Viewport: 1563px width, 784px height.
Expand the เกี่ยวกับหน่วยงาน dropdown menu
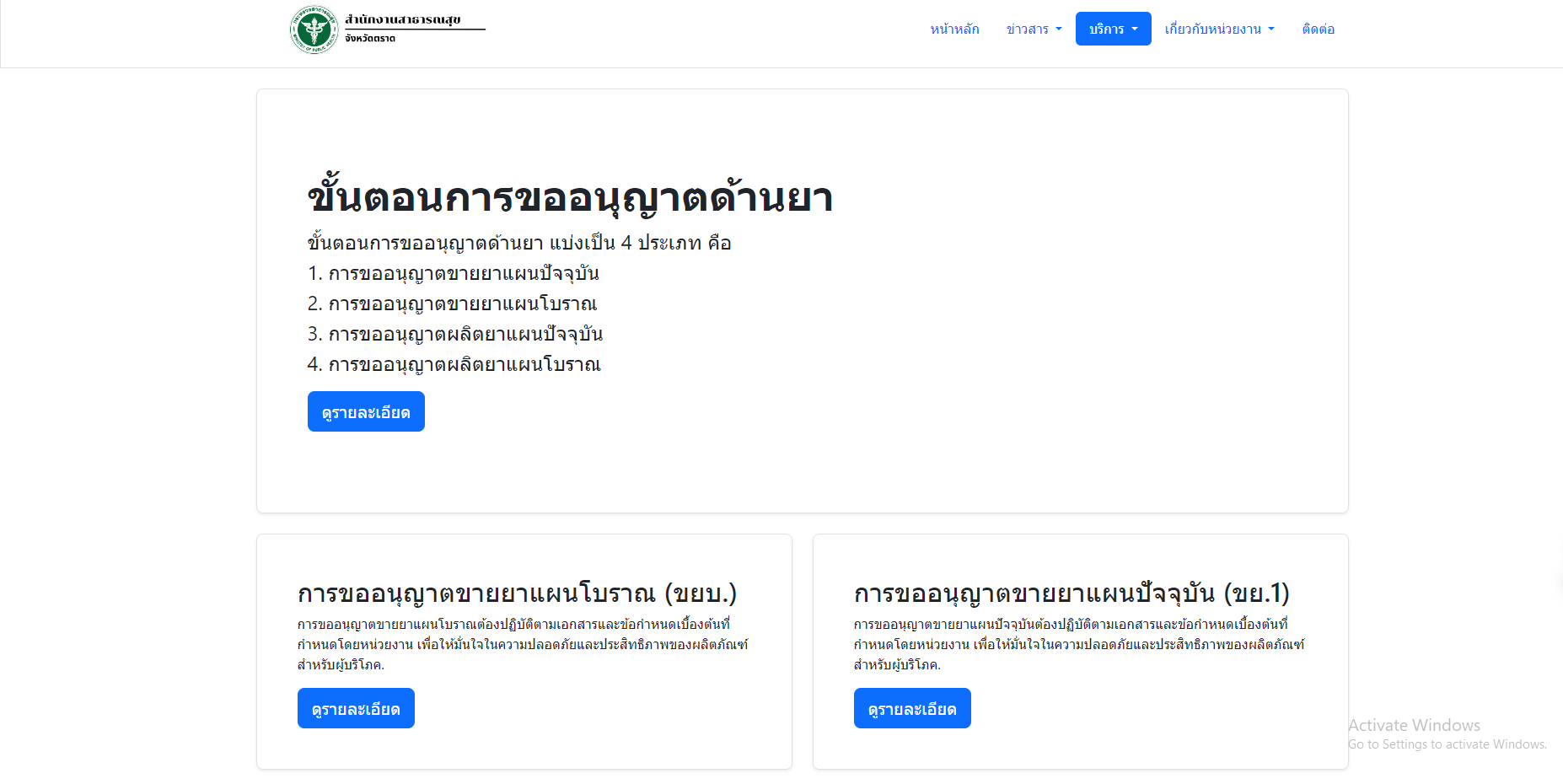click(x=1219, y=30)
